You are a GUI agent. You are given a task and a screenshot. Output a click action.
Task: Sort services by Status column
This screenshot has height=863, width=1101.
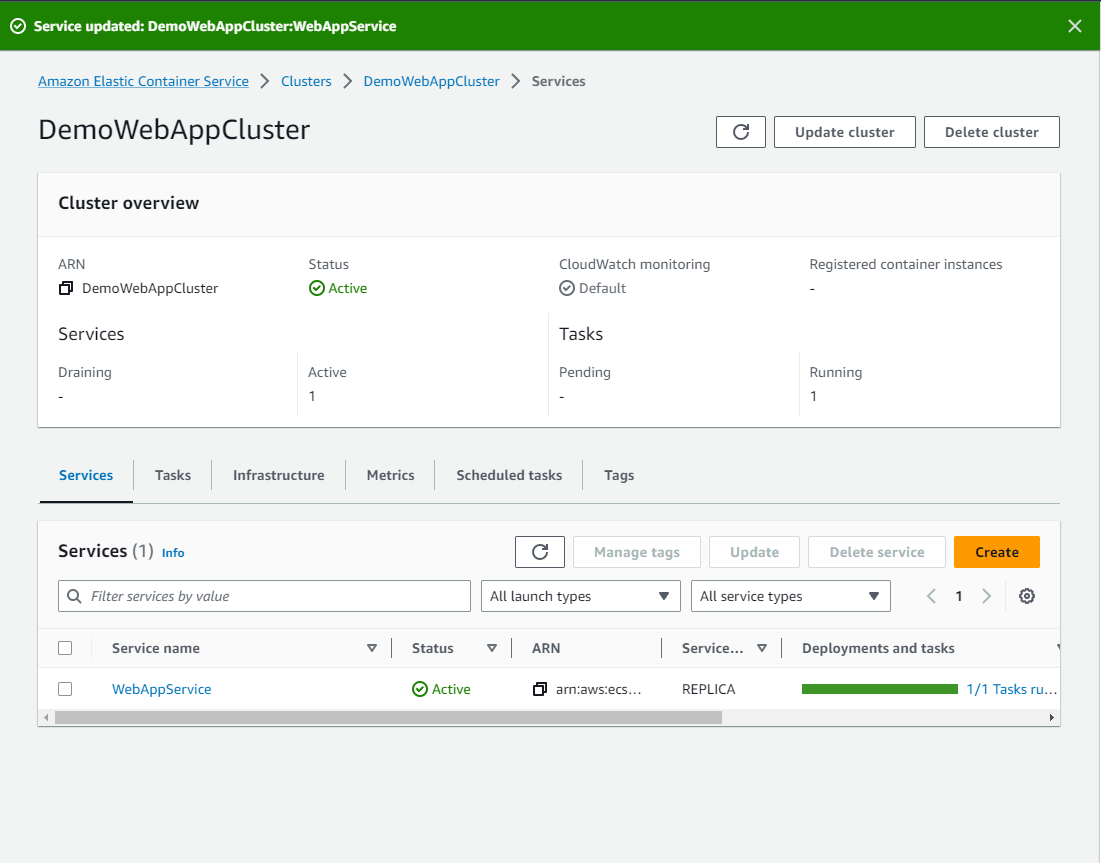pyautogui.click(x=492, y=647)
